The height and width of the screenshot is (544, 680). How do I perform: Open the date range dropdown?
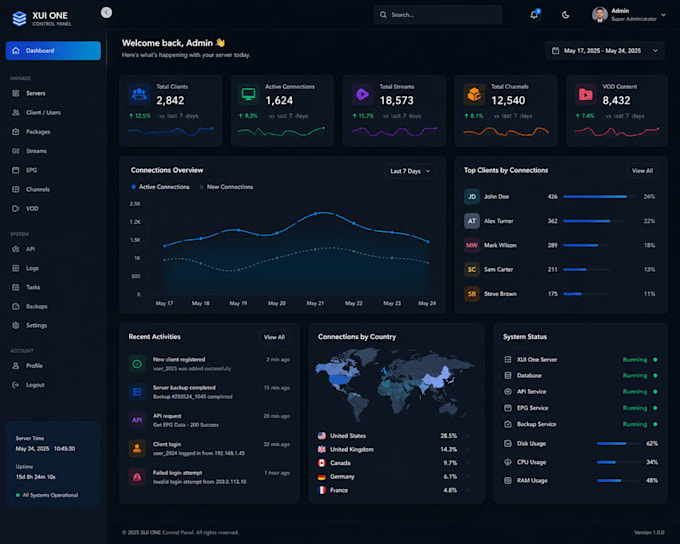tap(605, 51)
